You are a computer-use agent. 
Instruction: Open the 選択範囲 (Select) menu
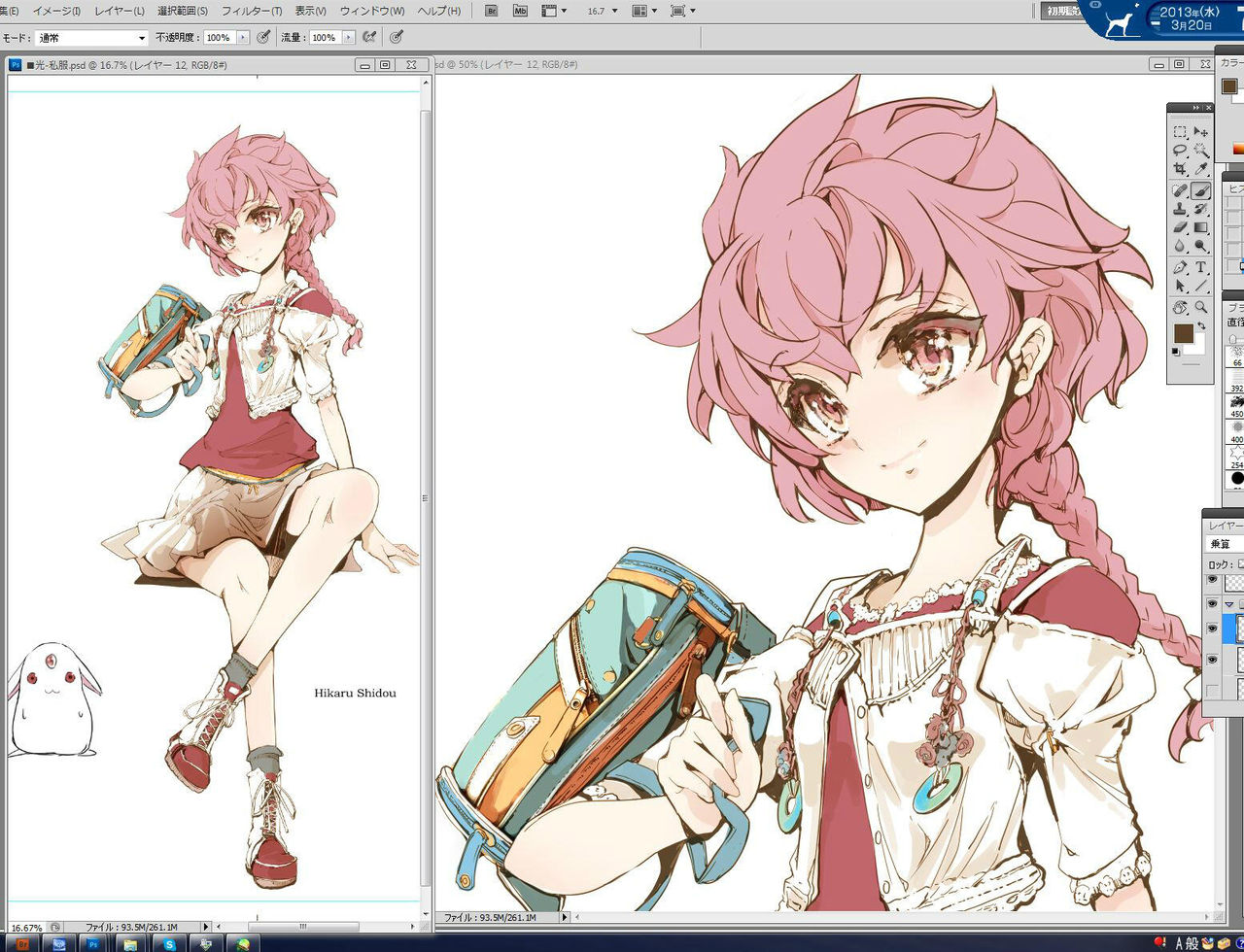(183, 11)
